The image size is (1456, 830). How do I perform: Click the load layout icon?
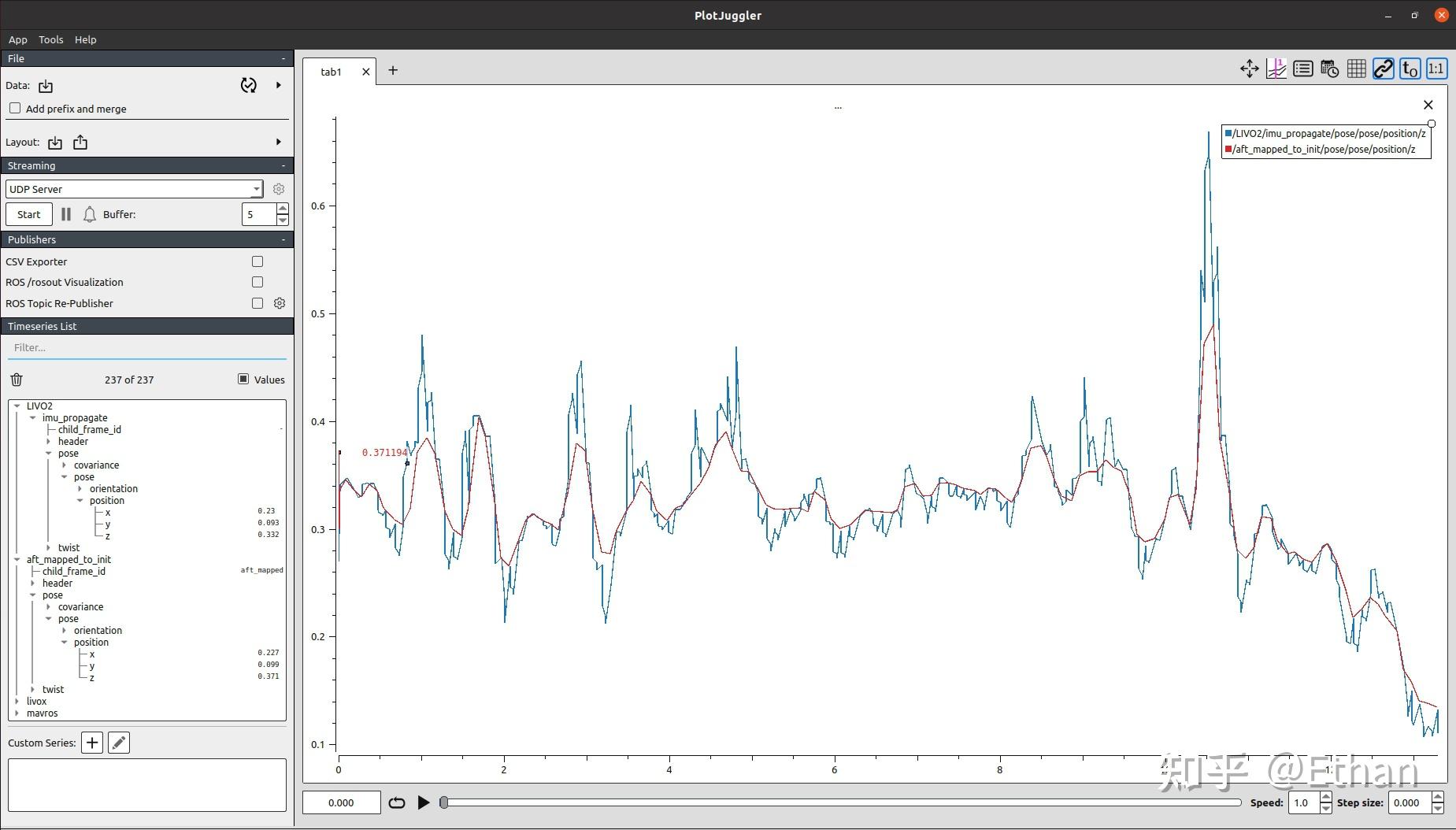[55, 143]
